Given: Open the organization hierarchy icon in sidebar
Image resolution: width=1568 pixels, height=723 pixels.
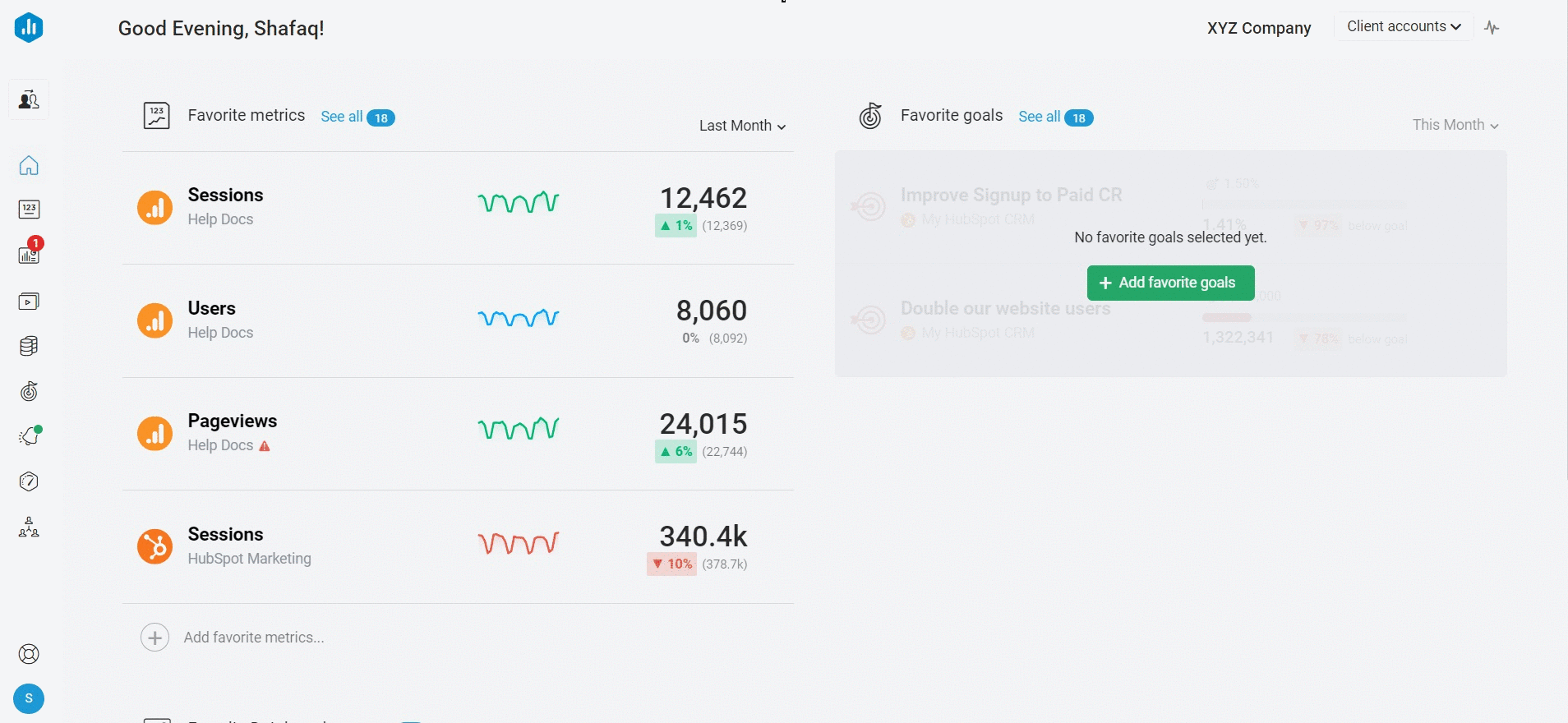Looking at the screenshot, I should coord(29,527).
